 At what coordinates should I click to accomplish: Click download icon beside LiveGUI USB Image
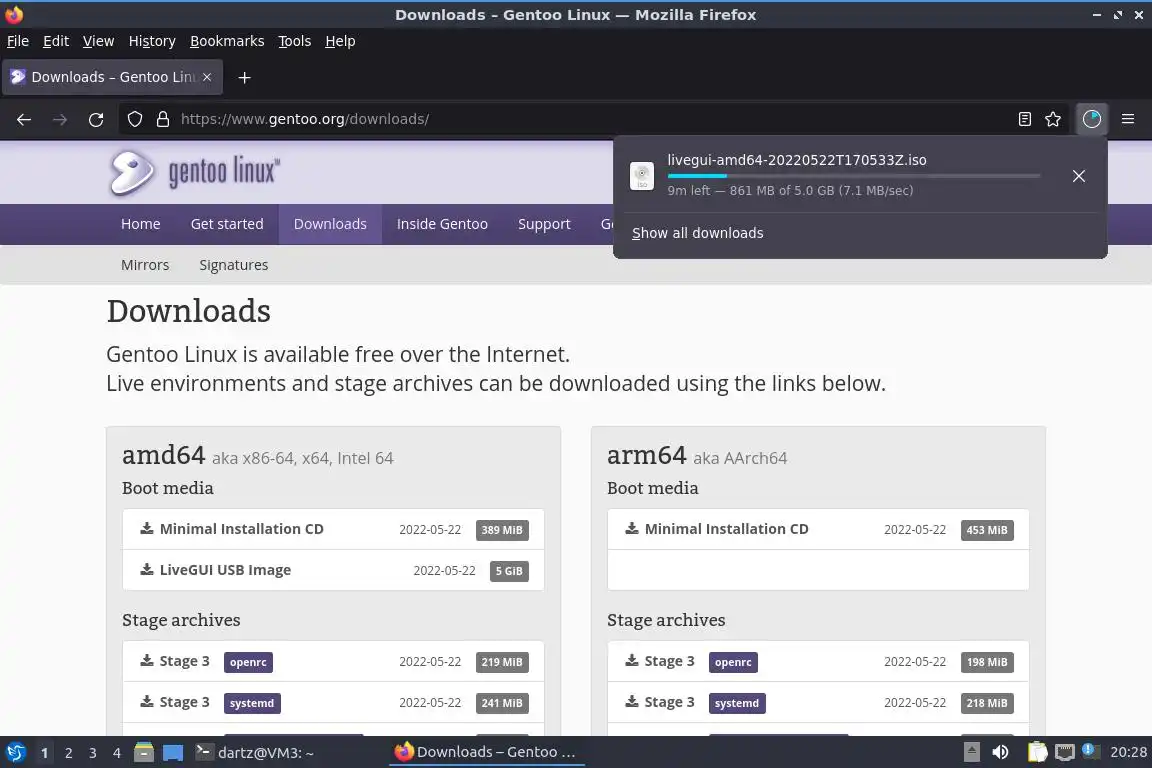tap(147, 570)
